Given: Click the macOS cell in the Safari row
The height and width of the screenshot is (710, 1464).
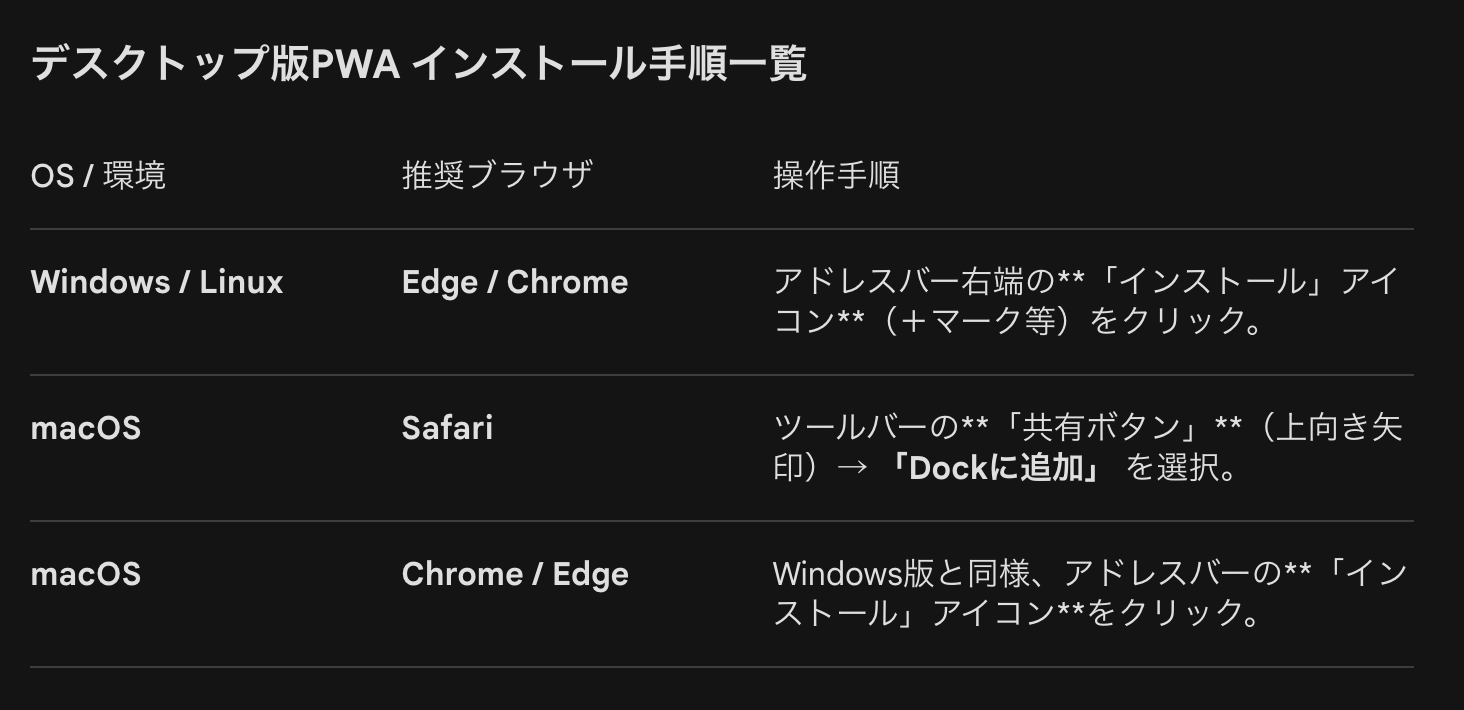Looking at the screenshot, I should click(x=86, y=429).
